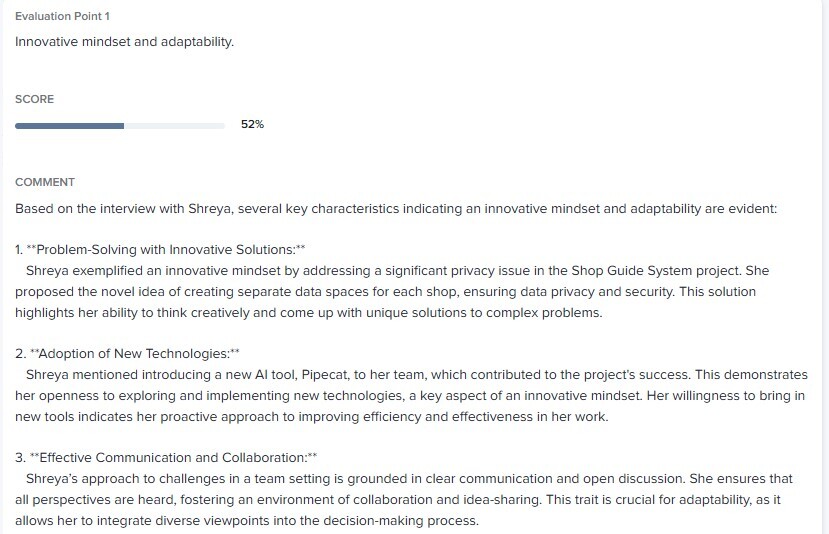Click the Evaluation Point 1 heading
The image size is (829, 534).
62,16
